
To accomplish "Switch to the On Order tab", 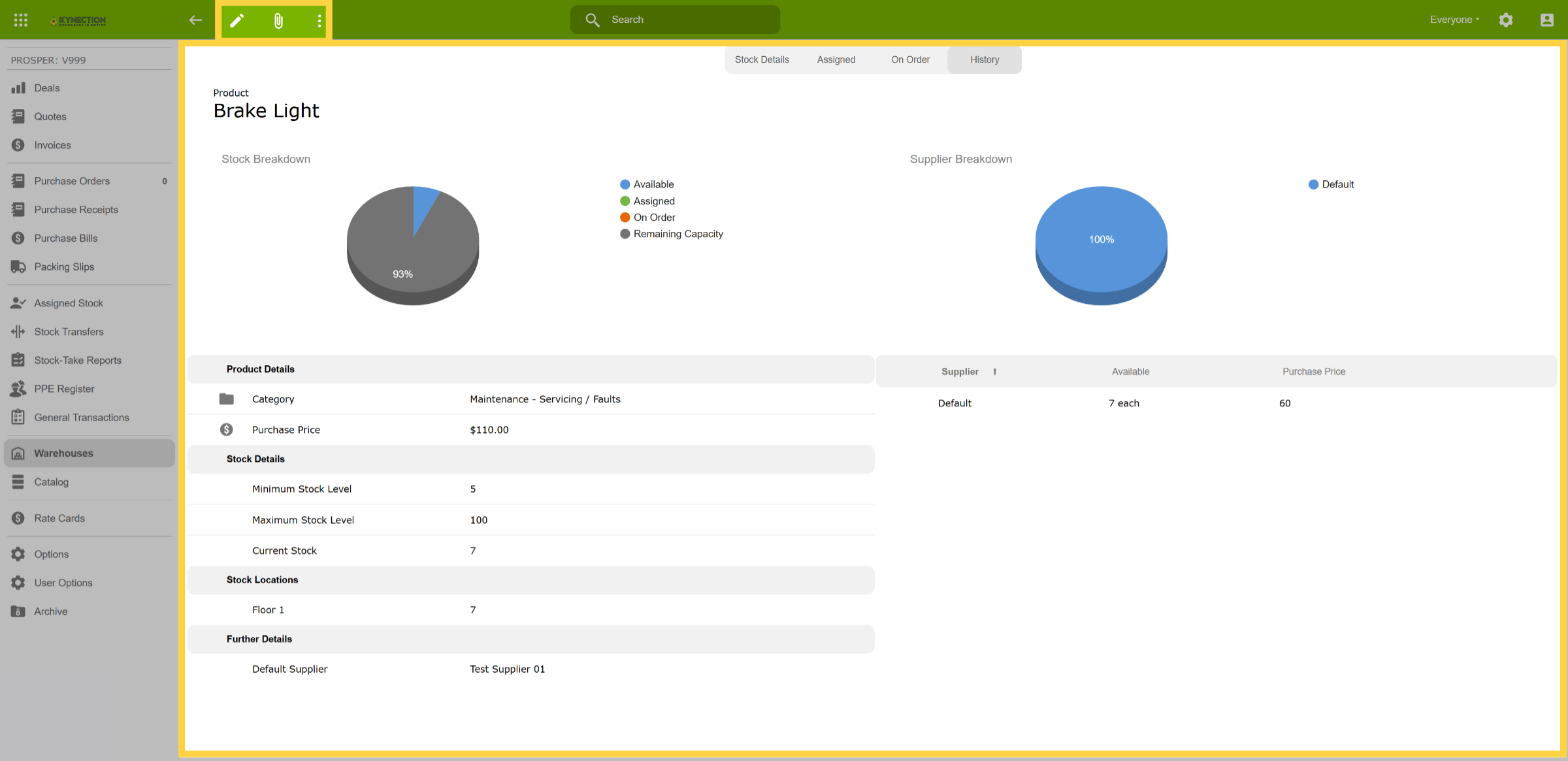I will tap(910, 59).
